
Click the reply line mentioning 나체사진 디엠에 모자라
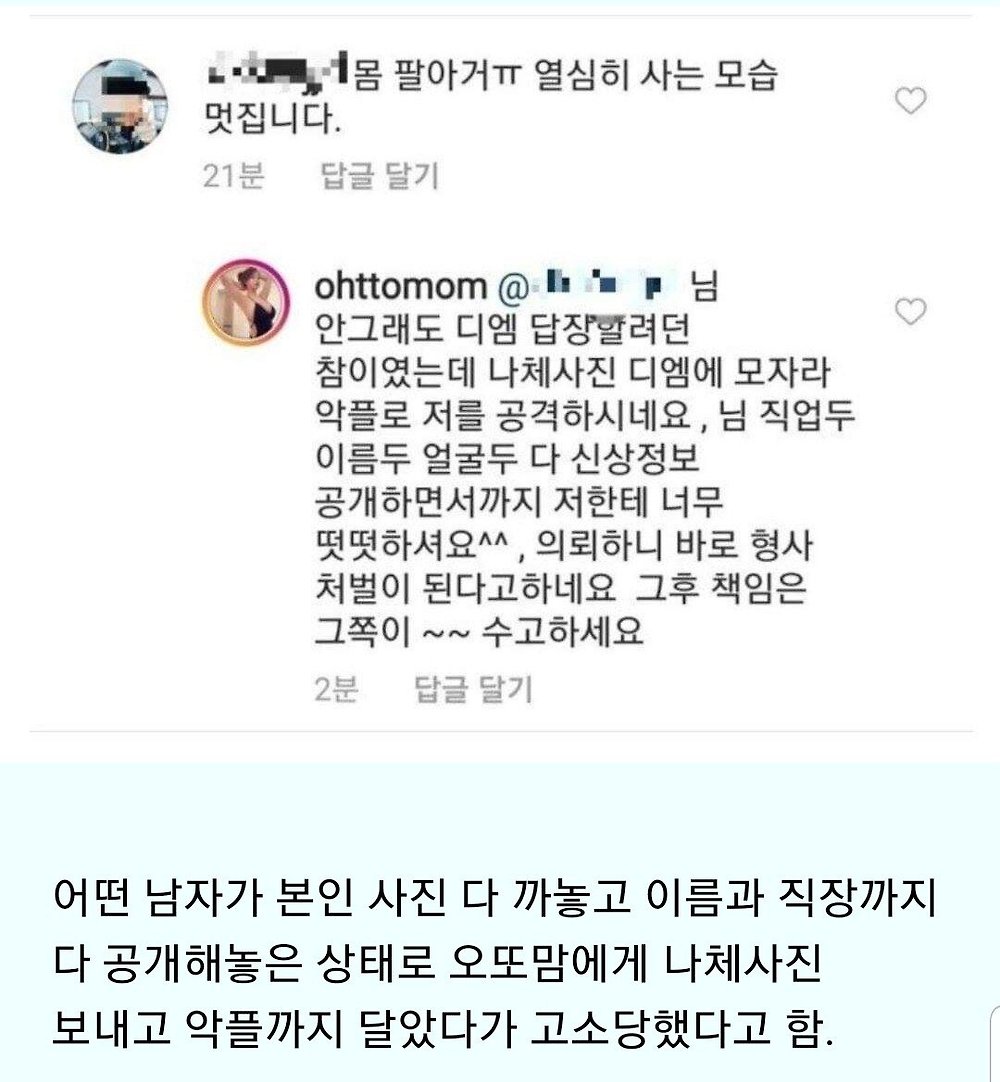tap(572, 372)
